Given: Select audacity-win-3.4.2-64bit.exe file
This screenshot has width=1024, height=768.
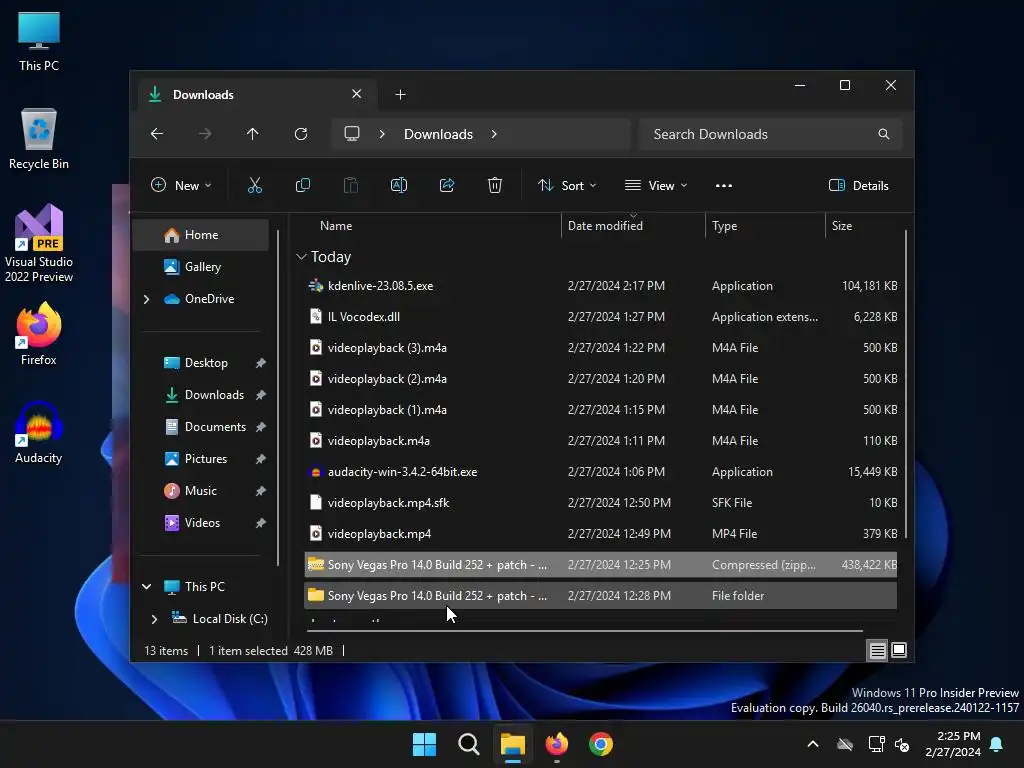Looking at the screenshot, I should point(600,472).
